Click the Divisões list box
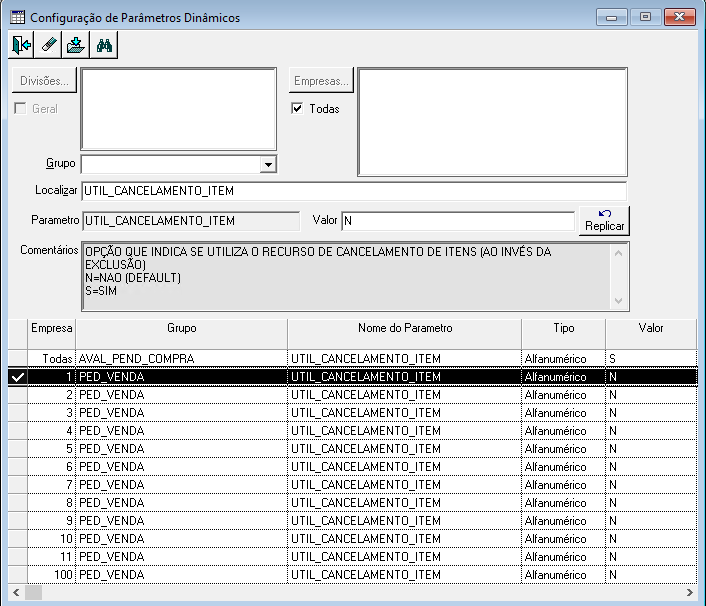 [179, 109]
